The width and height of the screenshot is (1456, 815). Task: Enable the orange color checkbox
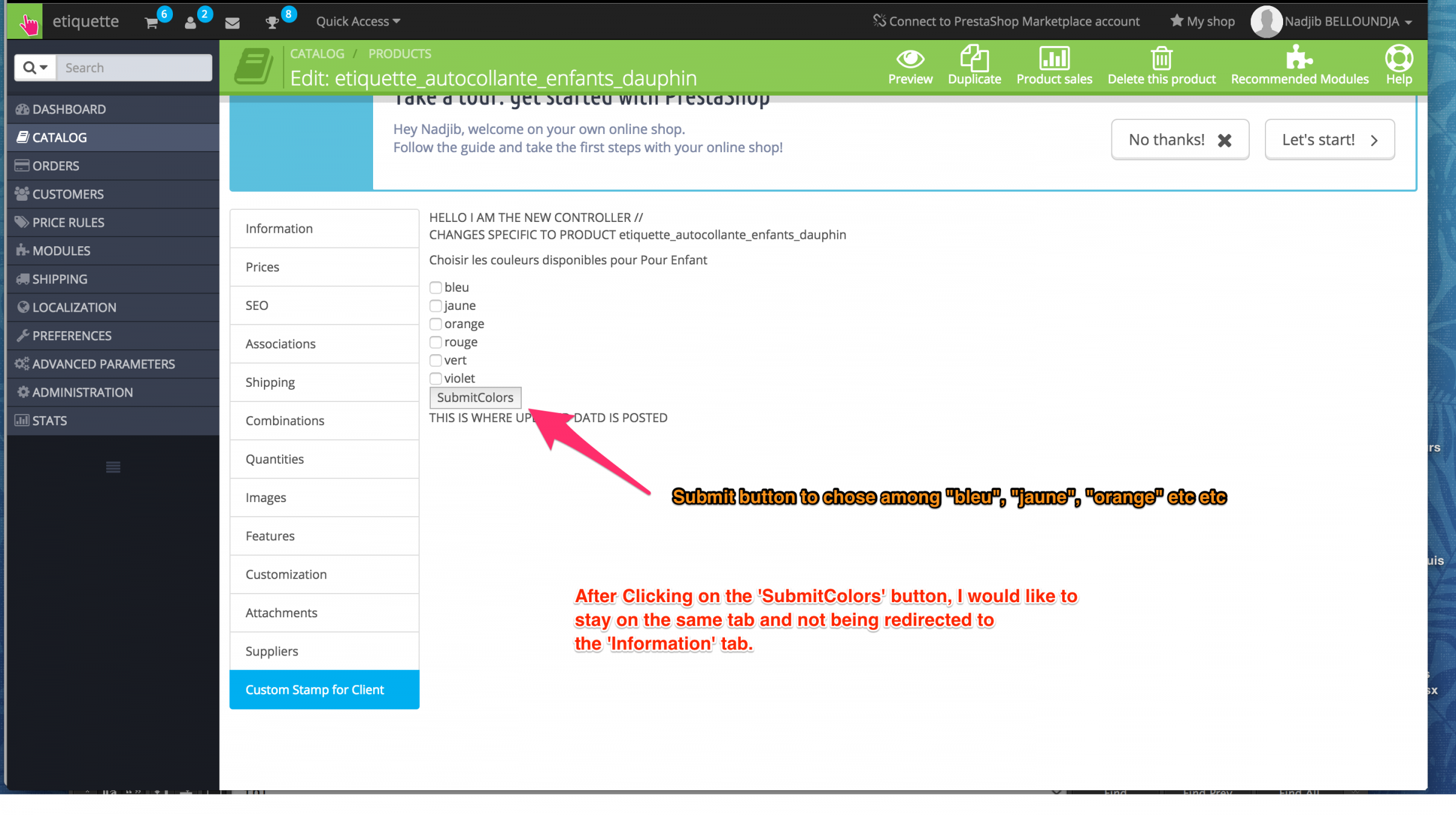click(436, 324)
